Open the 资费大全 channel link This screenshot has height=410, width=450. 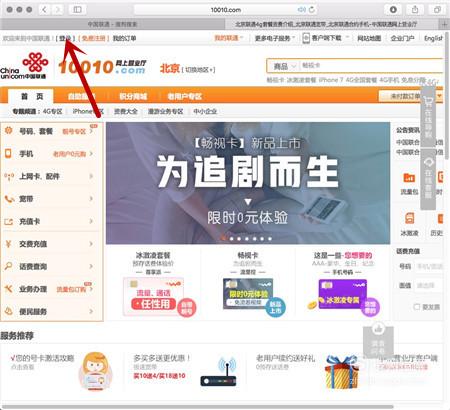[126, 111]
